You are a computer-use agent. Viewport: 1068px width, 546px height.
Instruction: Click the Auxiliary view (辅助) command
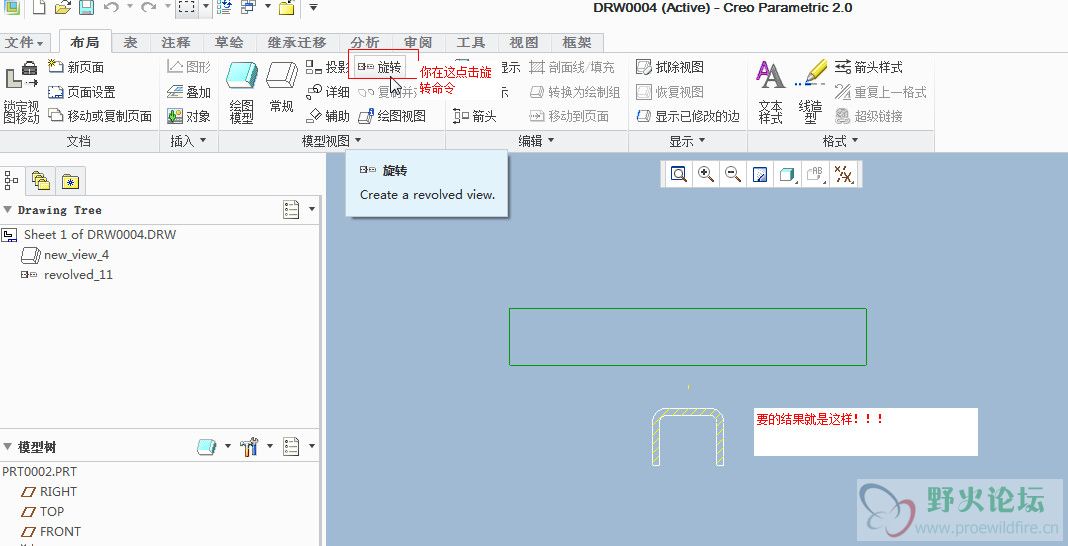[x=328, y=116]
